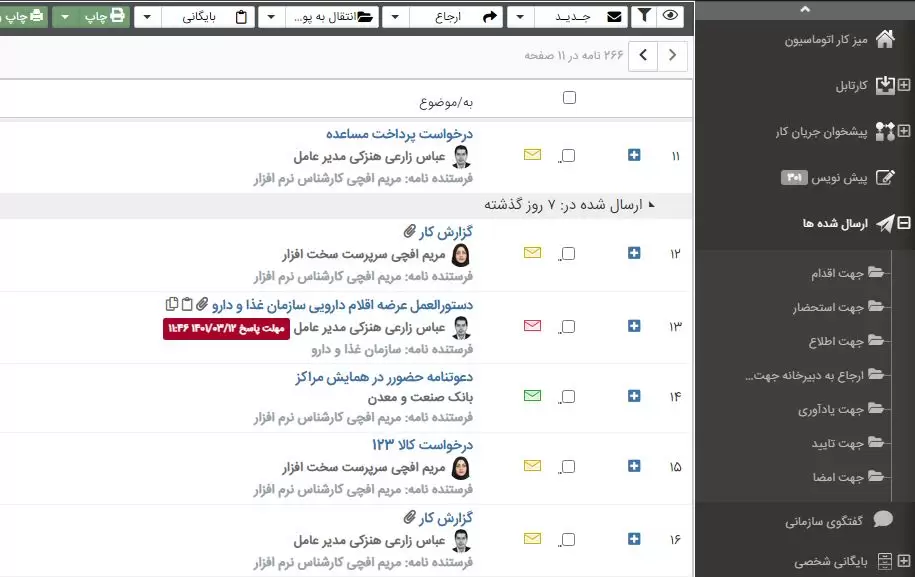Screen dimensions: 915x577
Task: Collapse the ارسال شده در ۷ روز گذشته group
Action: coord(653,204)
